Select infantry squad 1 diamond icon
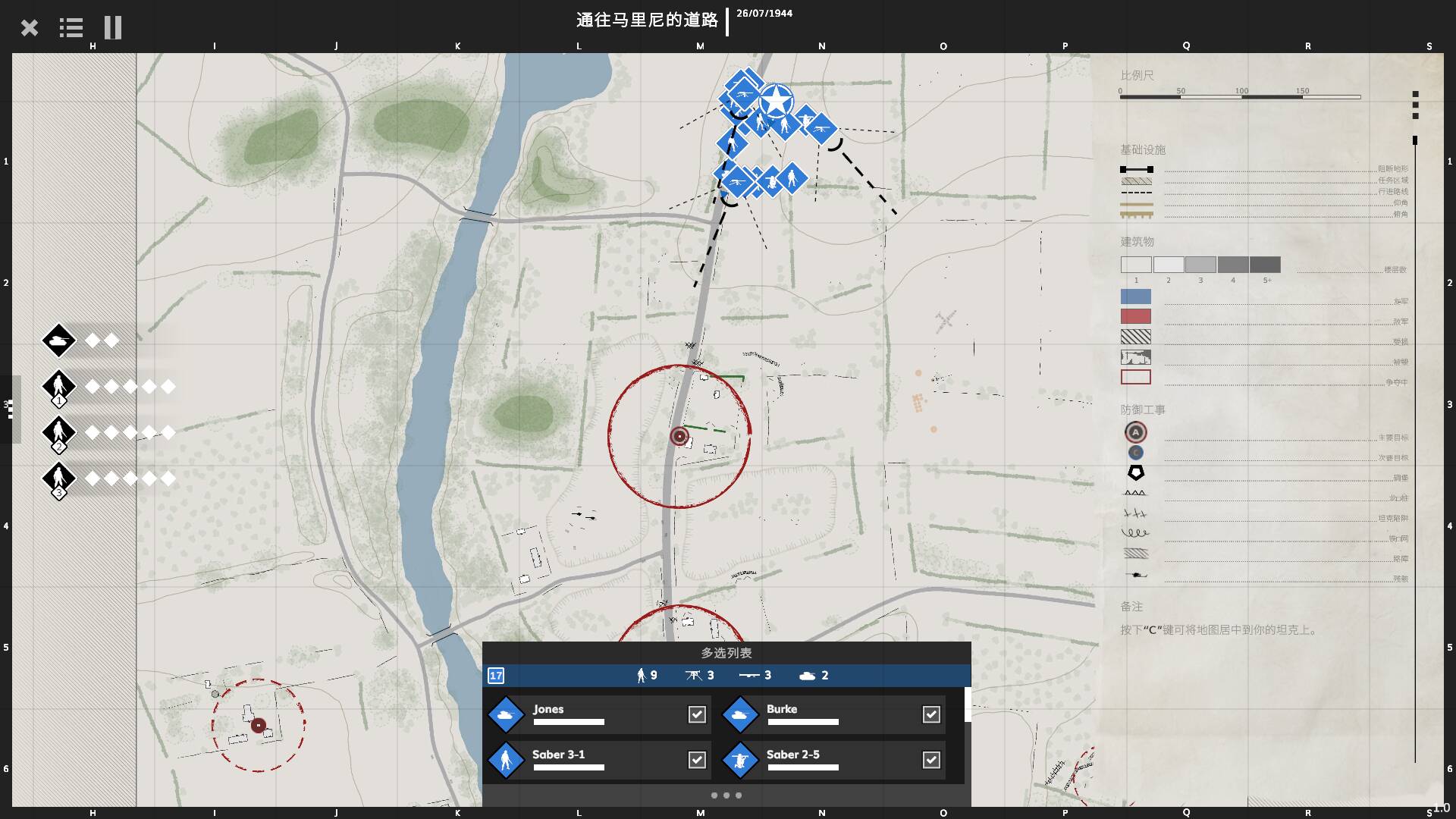This screenshot has height=819, width=1456. pyautogui.click(x=58, y=387)
